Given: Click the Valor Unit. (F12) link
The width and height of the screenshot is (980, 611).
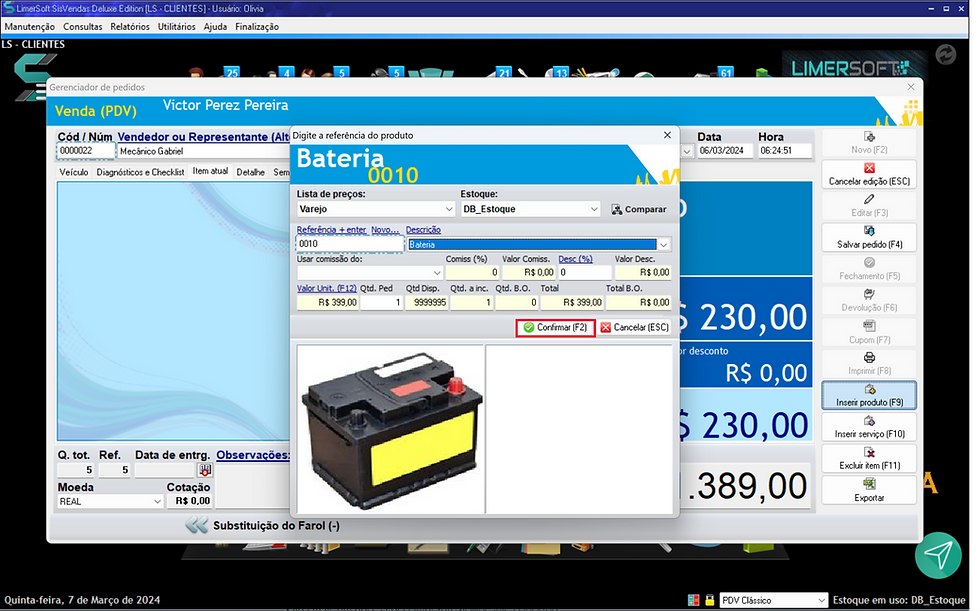Looking at the screenshot, I should (326, 288).
